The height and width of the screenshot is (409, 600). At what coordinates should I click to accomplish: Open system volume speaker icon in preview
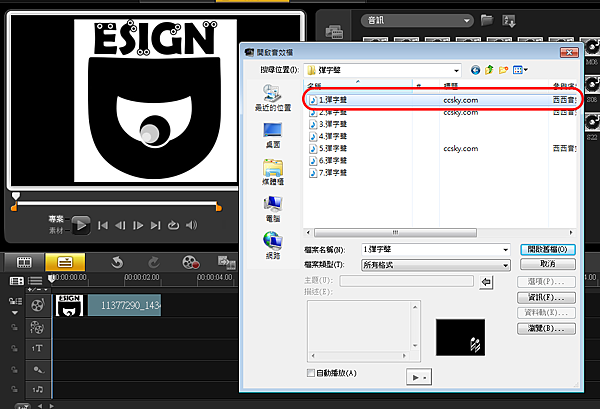(191, 225)
